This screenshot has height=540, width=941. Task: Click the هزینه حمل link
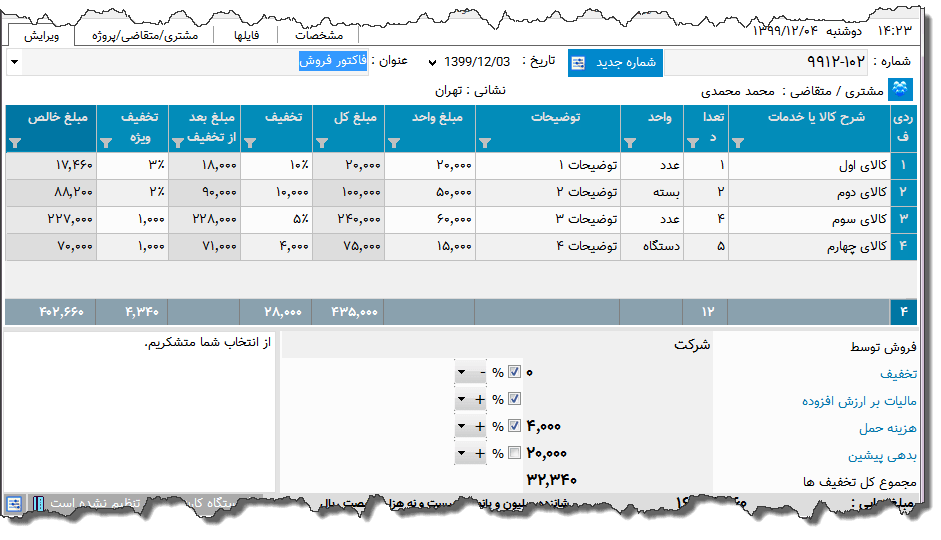pyautogui.click(x=888, y=428)
